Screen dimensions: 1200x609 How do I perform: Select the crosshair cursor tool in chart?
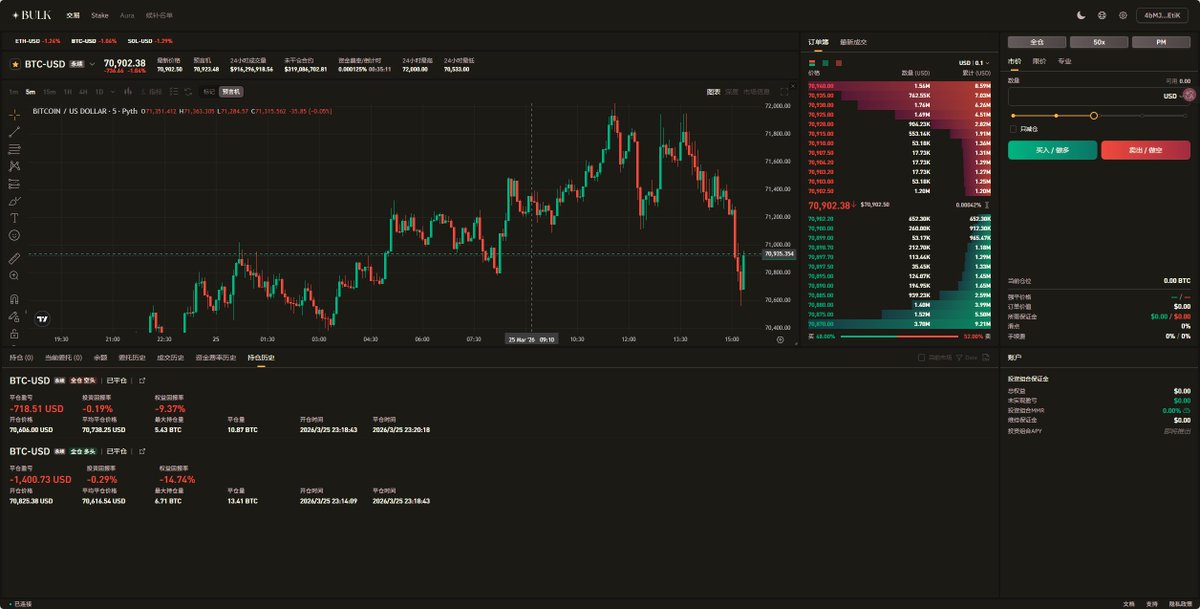14,114
